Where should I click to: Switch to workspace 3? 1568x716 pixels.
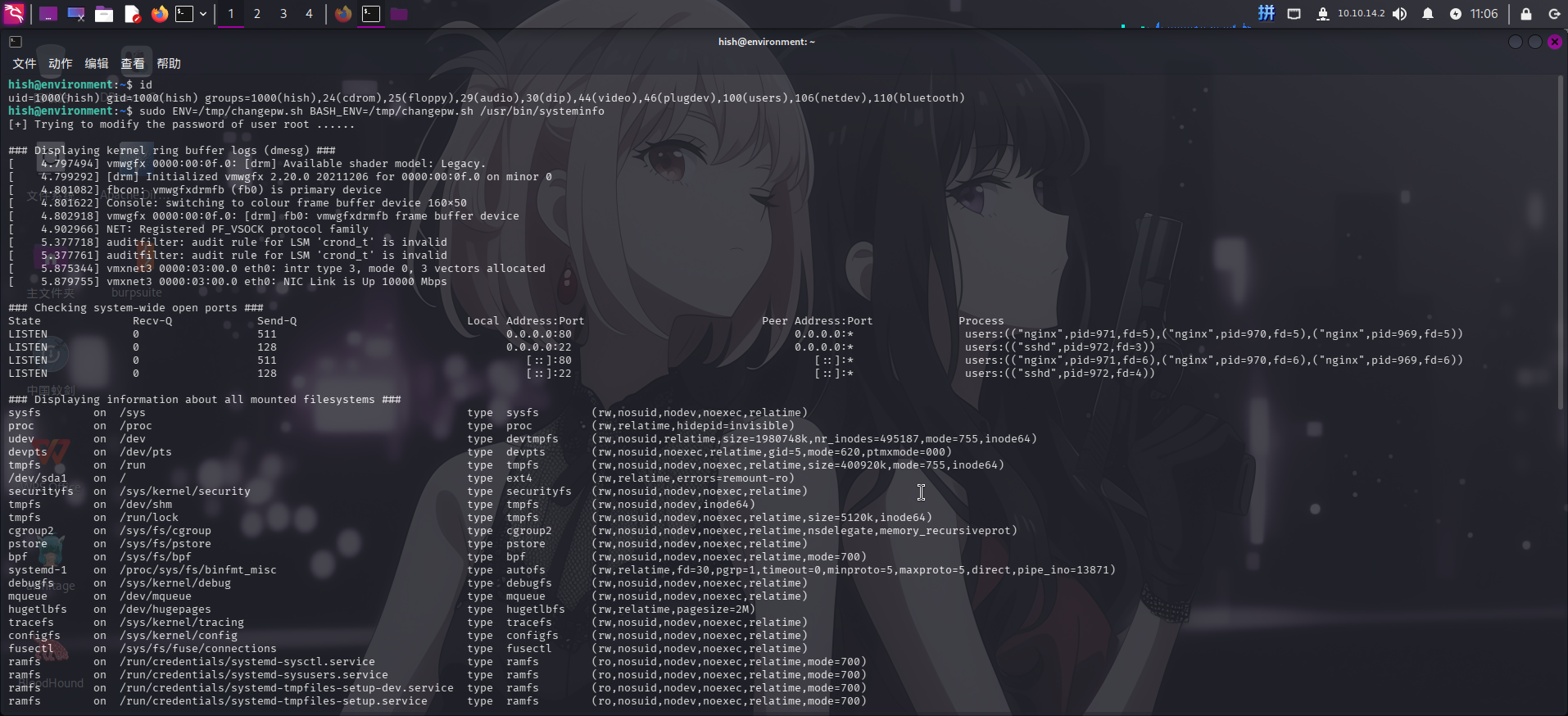283,14
